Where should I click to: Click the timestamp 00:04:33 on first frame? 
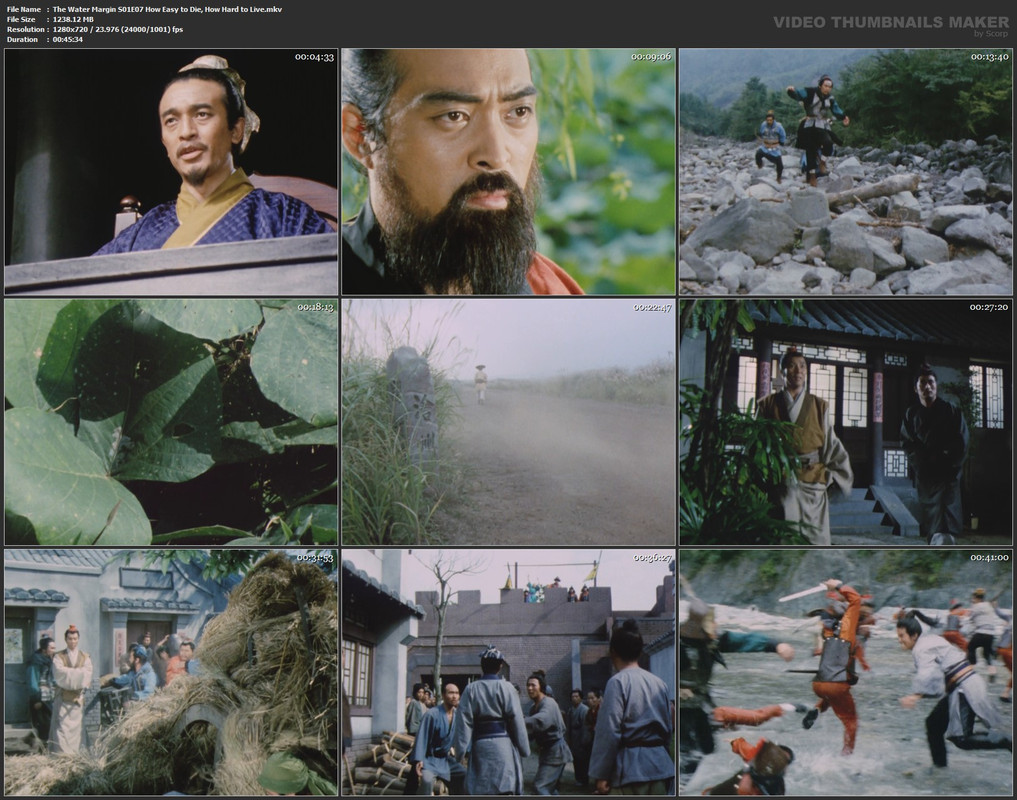[314, 57]
